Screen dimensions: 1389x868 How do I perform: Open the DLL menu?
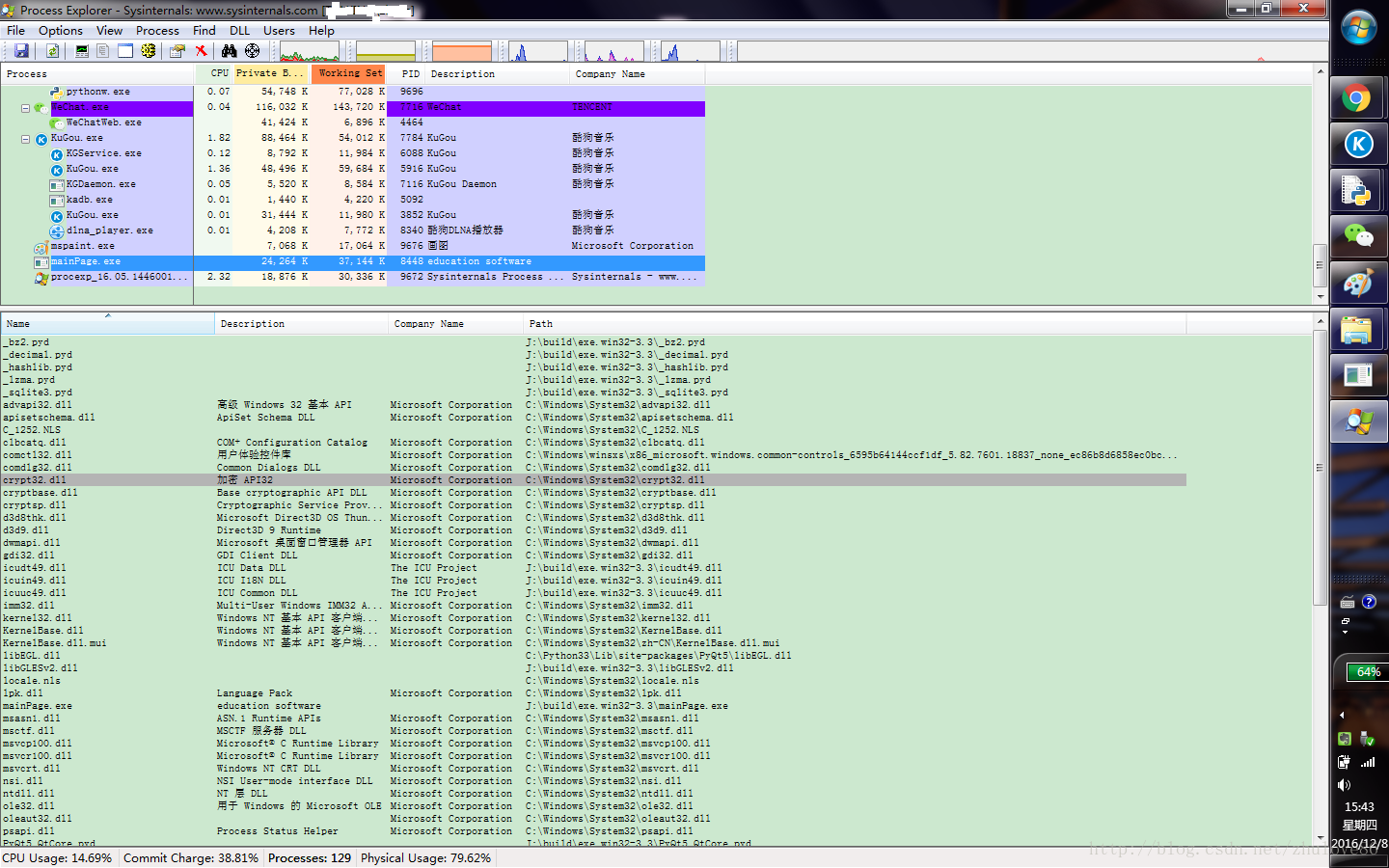[x=240, y=31]
